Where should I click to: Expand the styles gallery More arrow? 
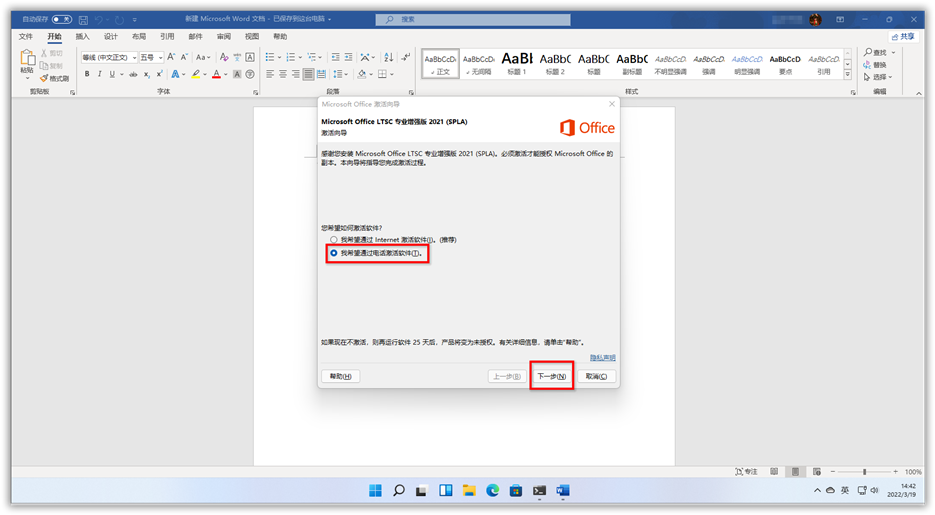[847, 75]
